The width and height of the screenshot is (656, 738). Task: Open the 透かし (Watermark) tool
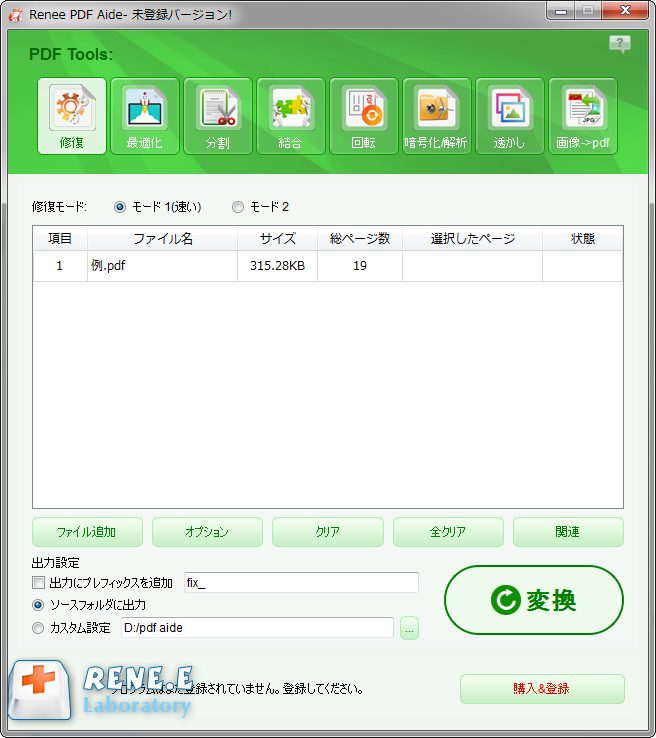tap(510, 116)
